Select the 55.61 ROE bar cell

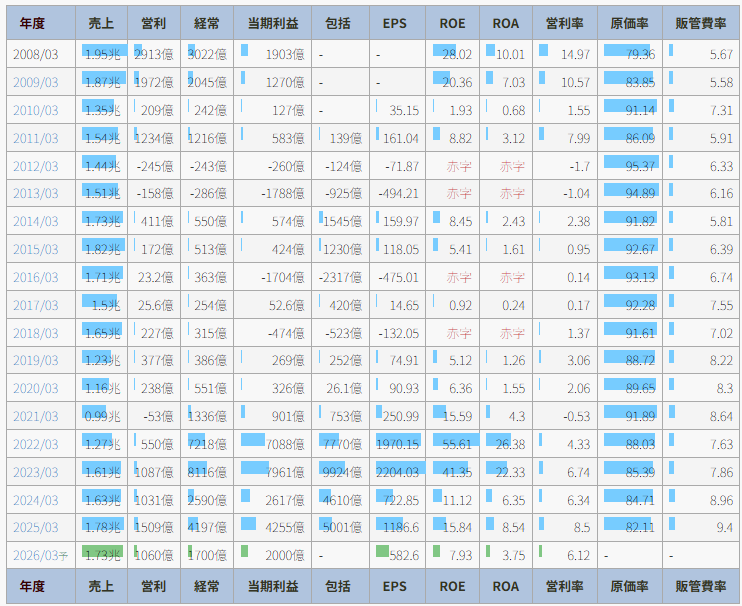coord(454,444)
